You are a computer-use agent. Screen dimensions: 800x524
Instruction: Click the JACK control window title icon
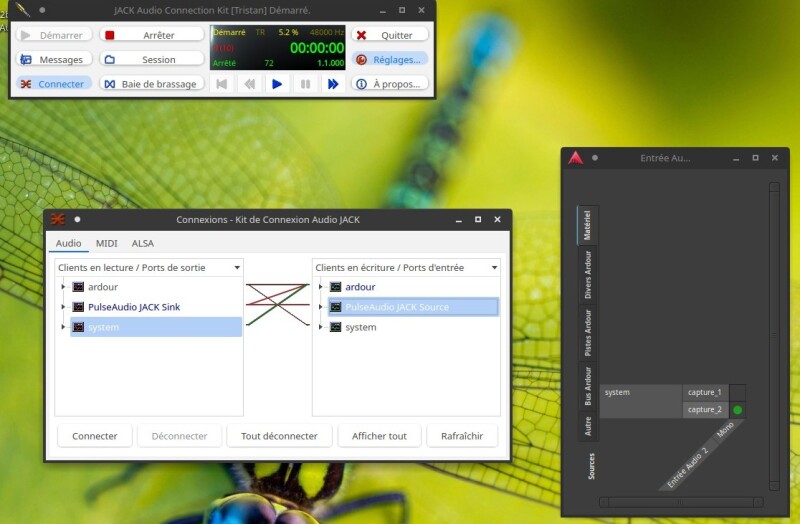(x=22, y=10)
